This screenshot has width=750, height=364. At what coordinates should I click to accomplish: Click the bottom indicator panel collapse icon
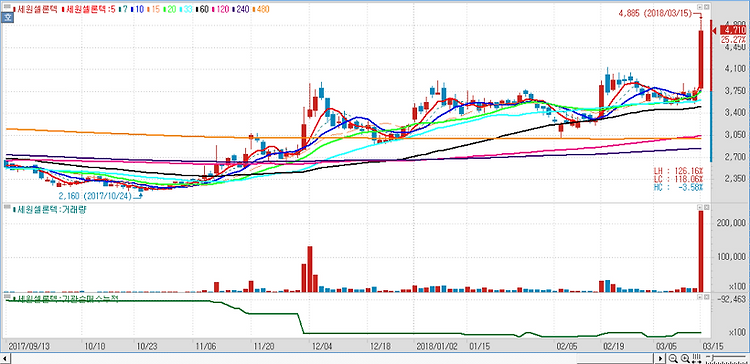[x=699, y=297]
